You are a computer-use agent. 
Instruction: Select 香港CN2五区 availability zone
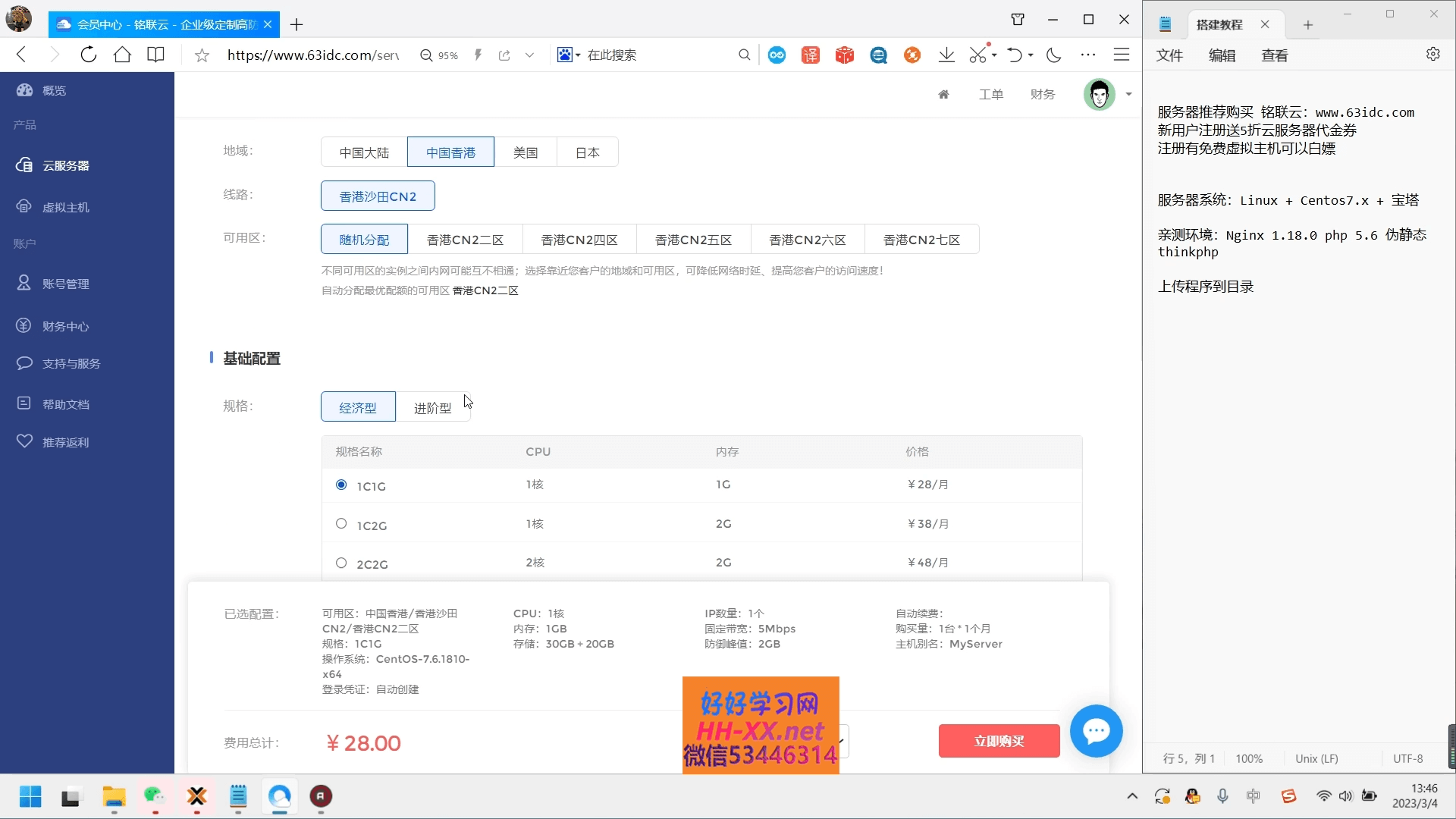click(x=693, y=240)
